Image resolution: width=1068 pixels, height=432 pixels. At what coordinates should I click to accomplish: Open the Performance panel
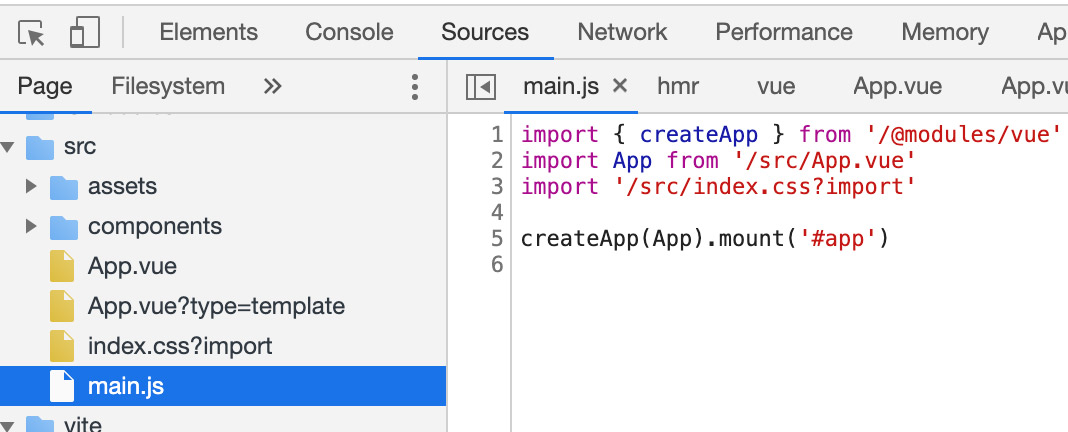pyautogui.click(x=784, y=32)
